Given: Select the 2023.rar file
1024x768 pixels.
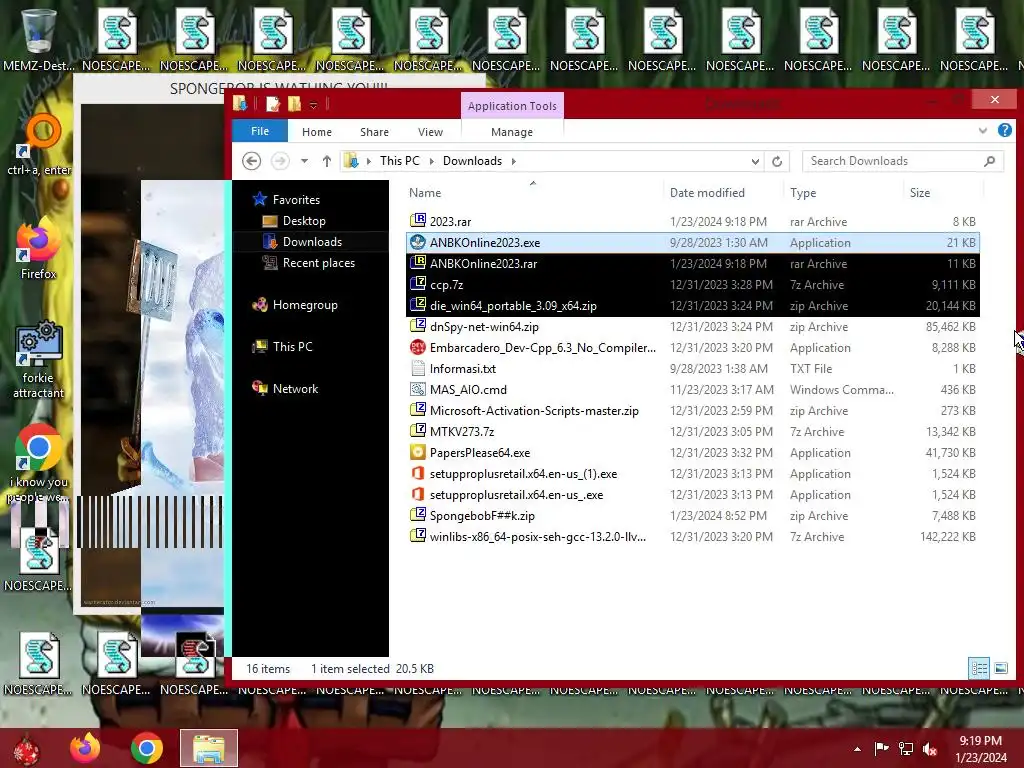Looking at the screenshot, I should tap(692, 221).
